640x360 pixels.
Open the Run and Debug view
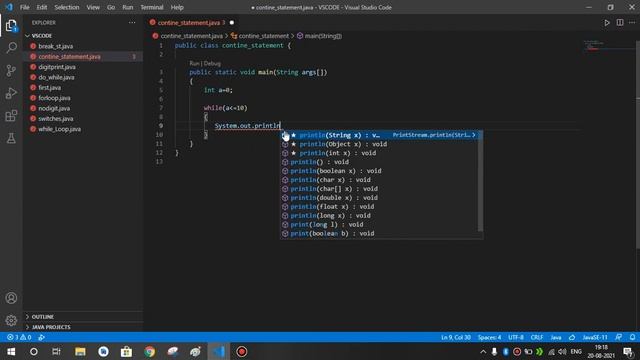click(11, 93)
